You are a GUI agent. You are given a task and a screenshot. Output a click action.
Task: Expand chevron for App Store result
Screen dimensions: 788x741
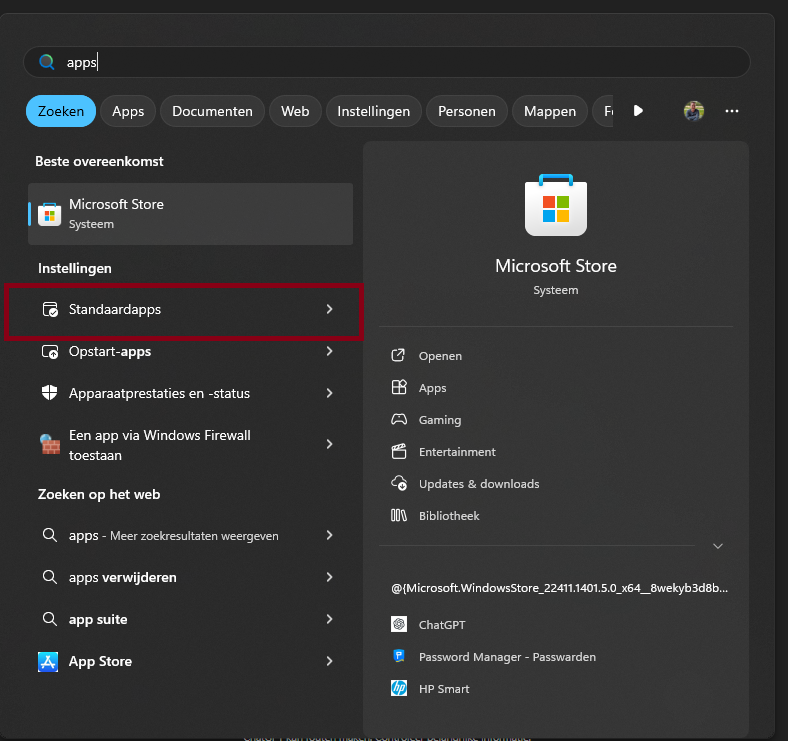tap(330, 662)
